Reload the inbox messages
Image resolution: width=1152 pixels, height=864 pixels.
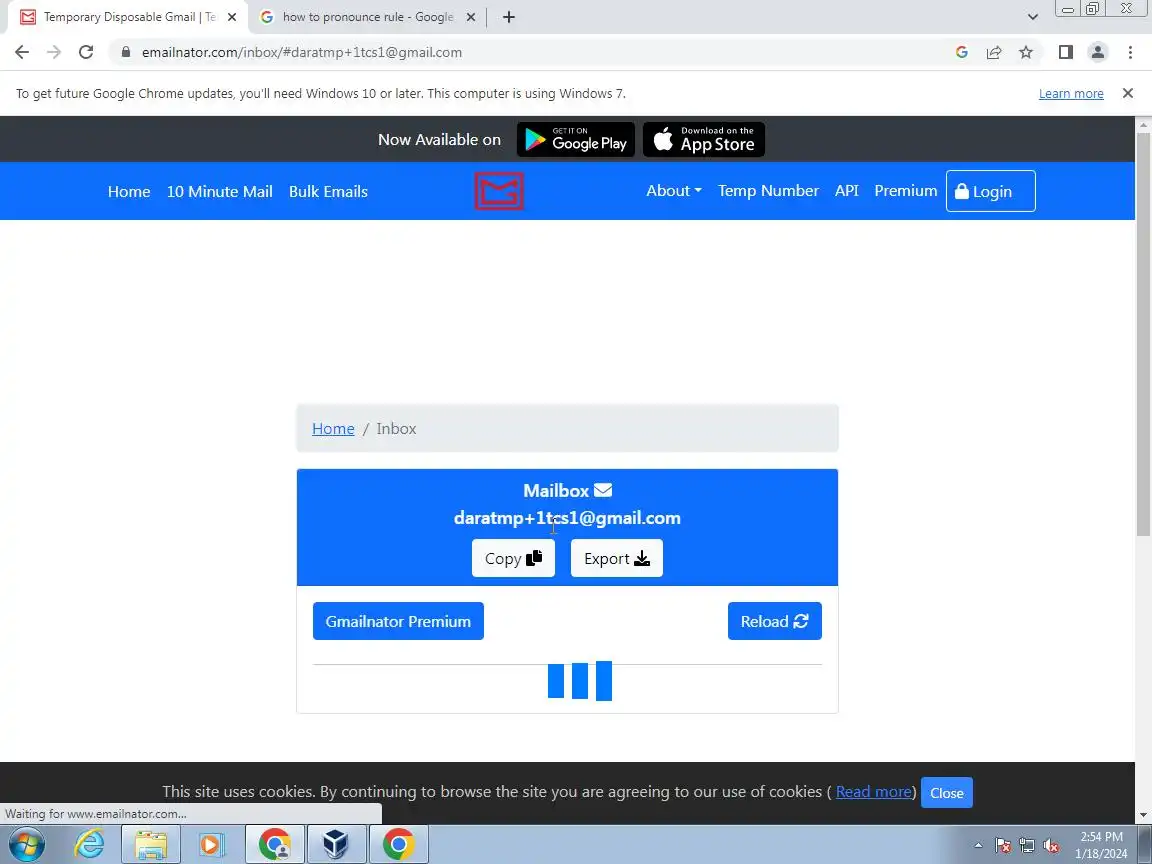click(x=774, y=622)
